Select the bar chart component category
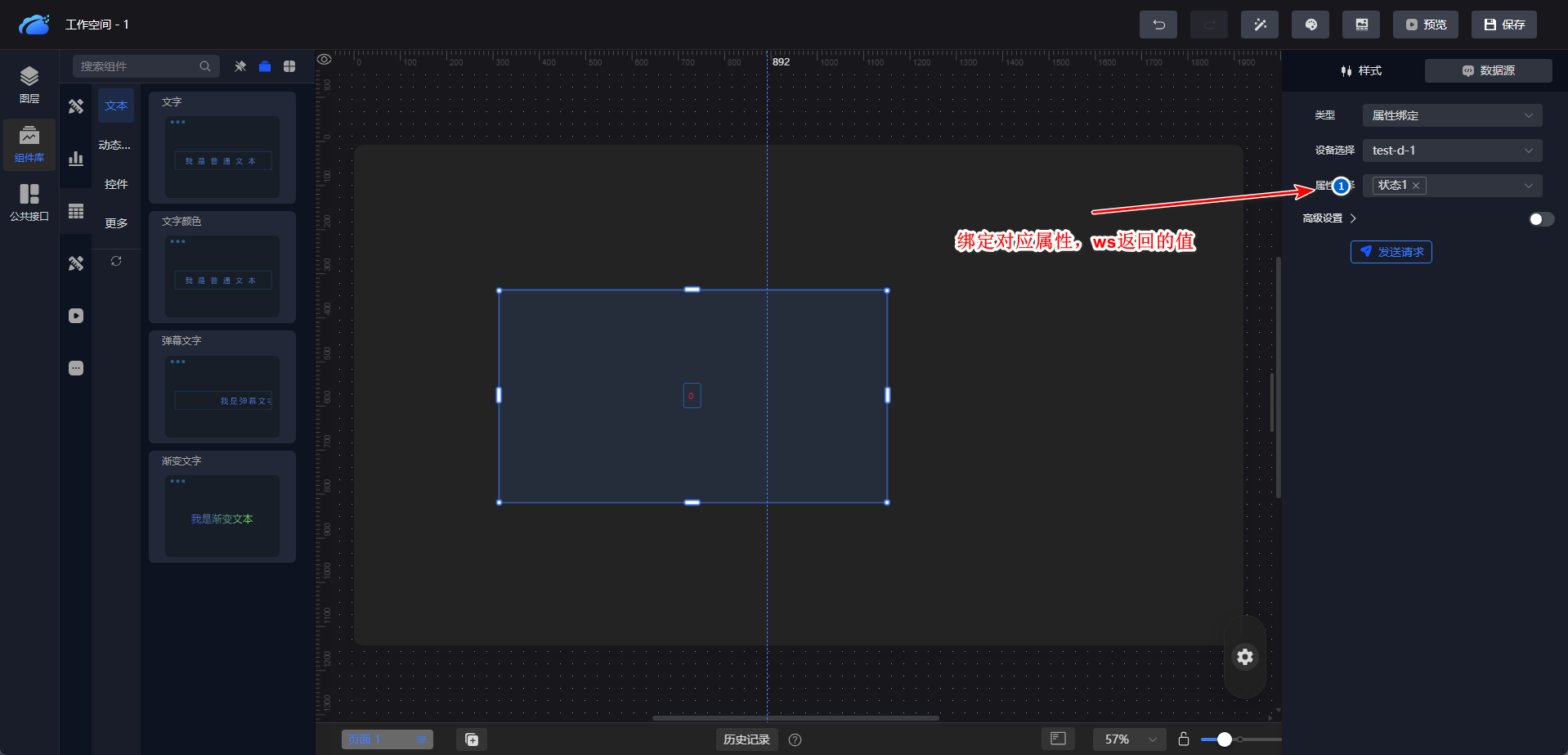Viewport: 1568px width, 755px height. click(76, 159)
